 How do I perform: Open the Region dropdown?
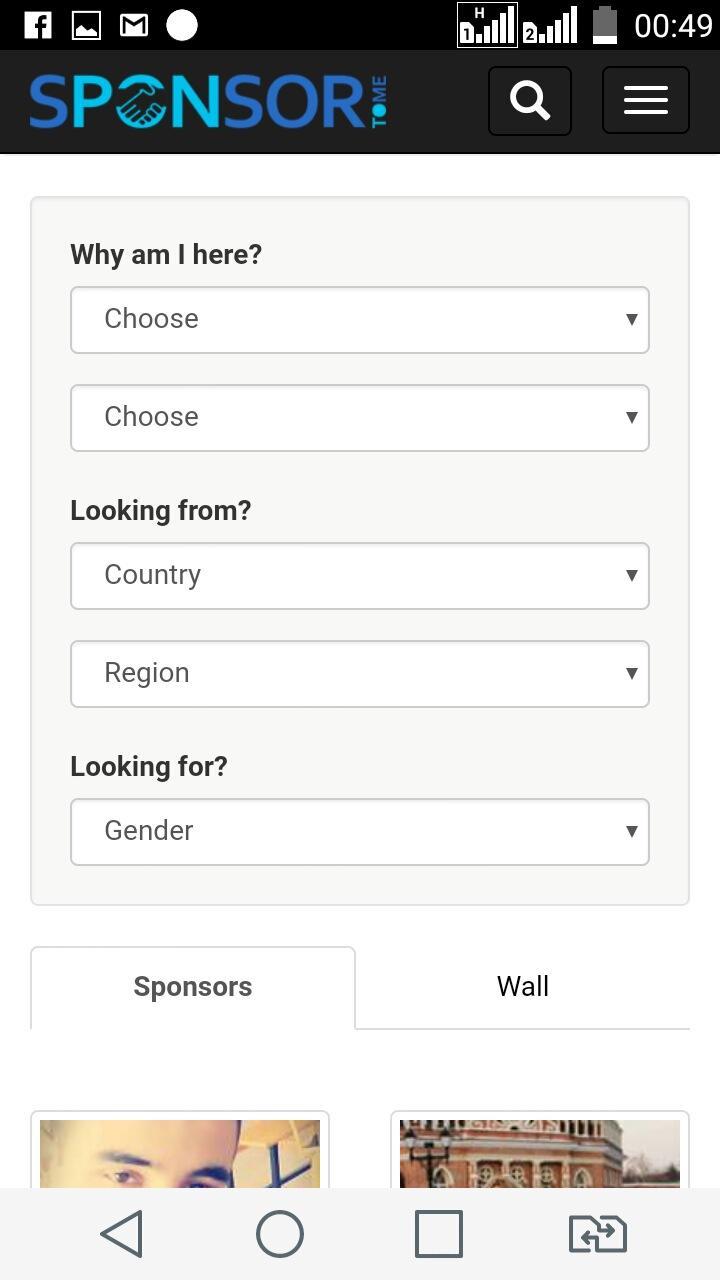pyautogui.click(x=360, y=674)
